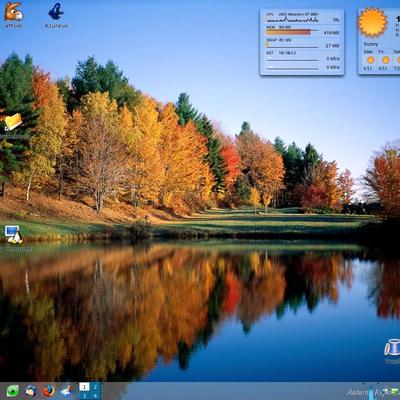Viewport: 400px width, 400px height.
Task: Switch to virtual desktop 2 in pager
Action: point(95,387)
